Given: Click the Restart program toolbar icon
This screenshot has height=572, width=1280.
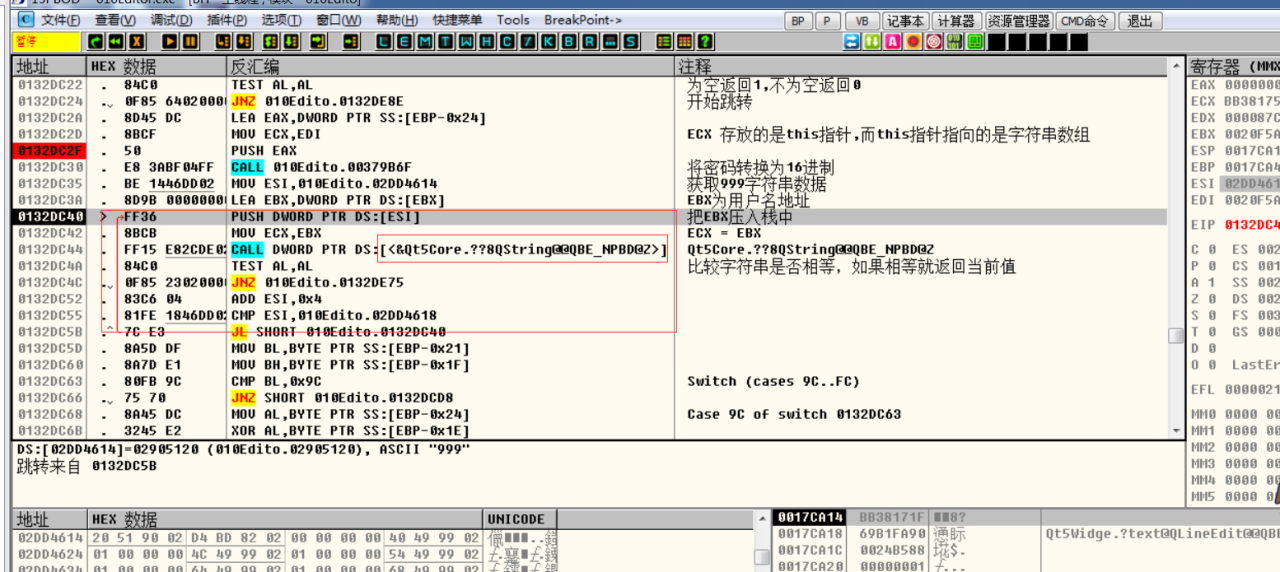Looking at the screenshot, I should click(116, 42).
